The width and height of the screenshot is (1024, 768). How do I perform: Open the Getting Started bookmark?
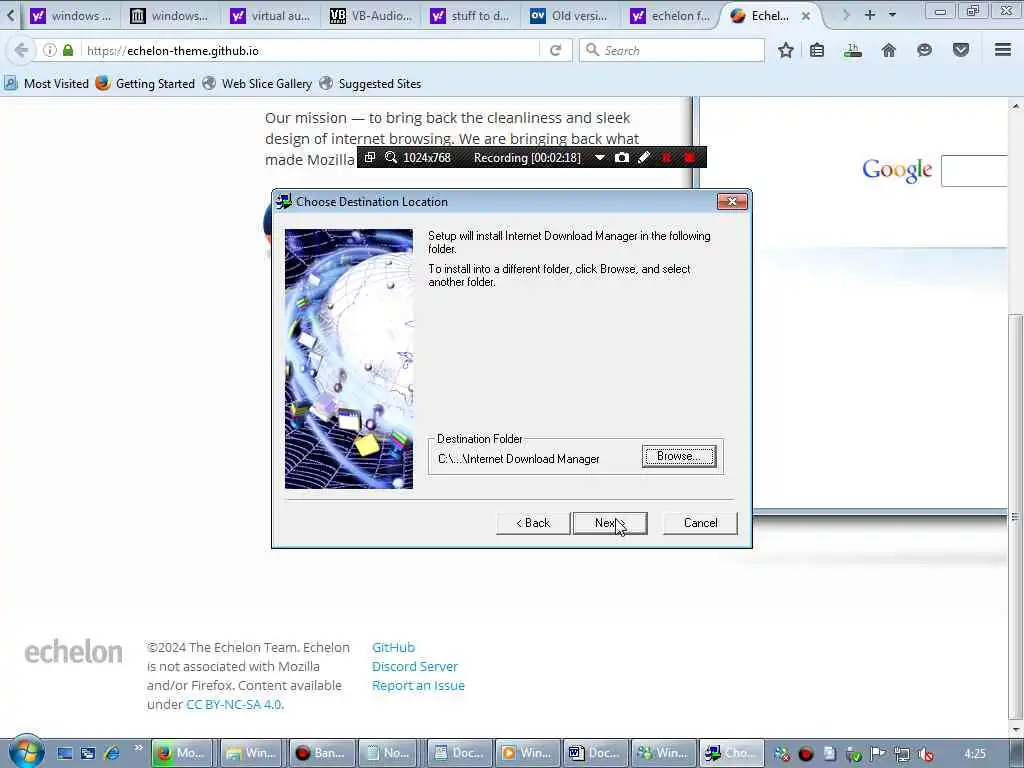point(146,84)
